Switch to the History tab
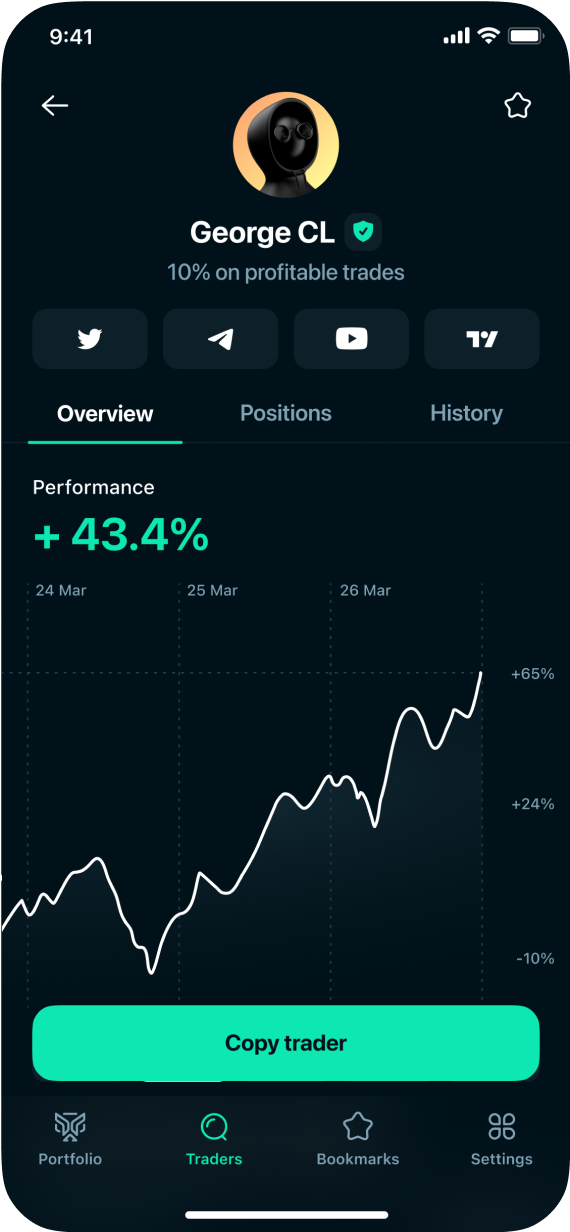 [x=466, y=414]
